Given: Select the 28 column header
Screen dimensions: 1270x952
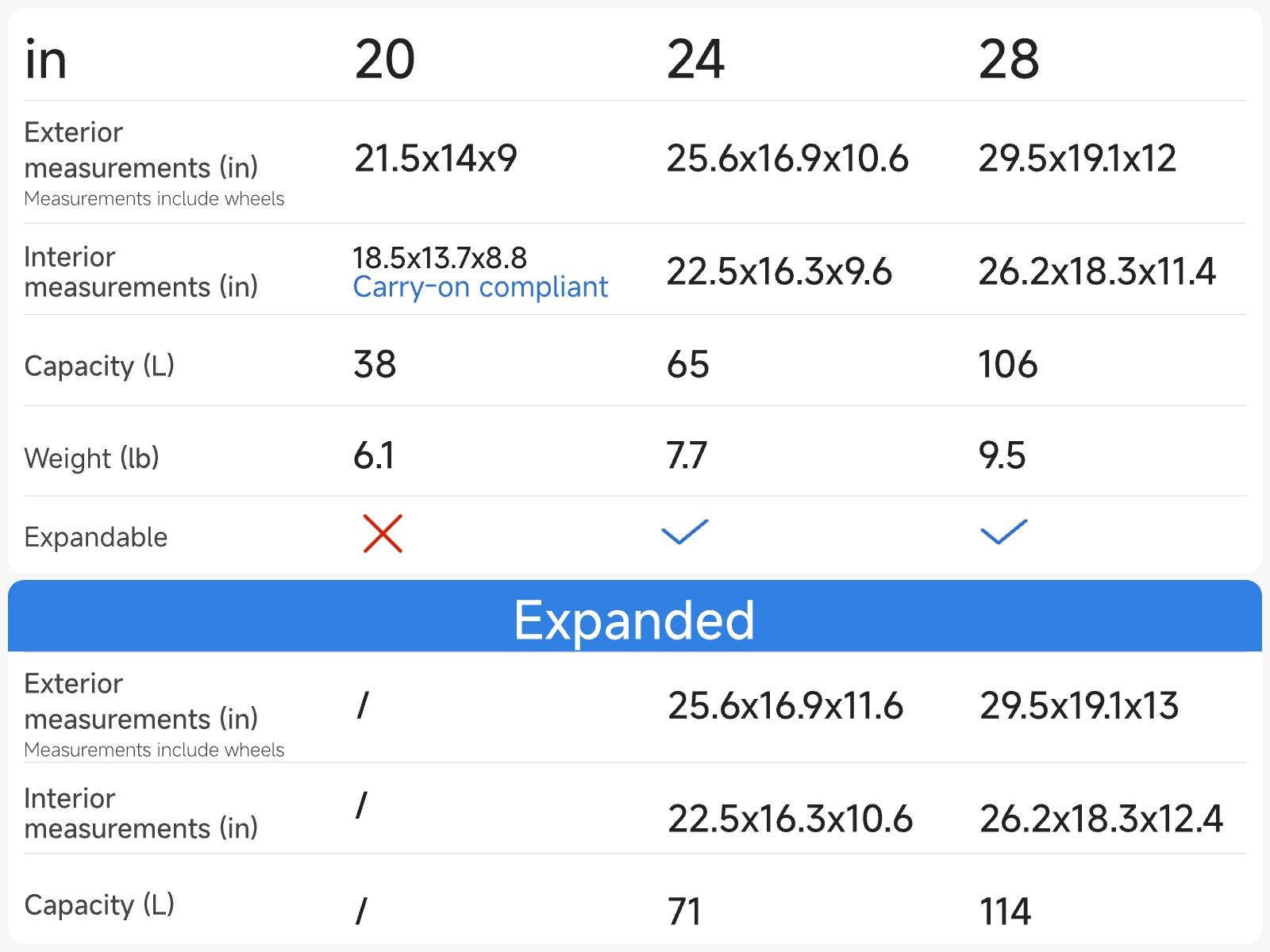Looking at the screenshot, I should coord(1008,59).
